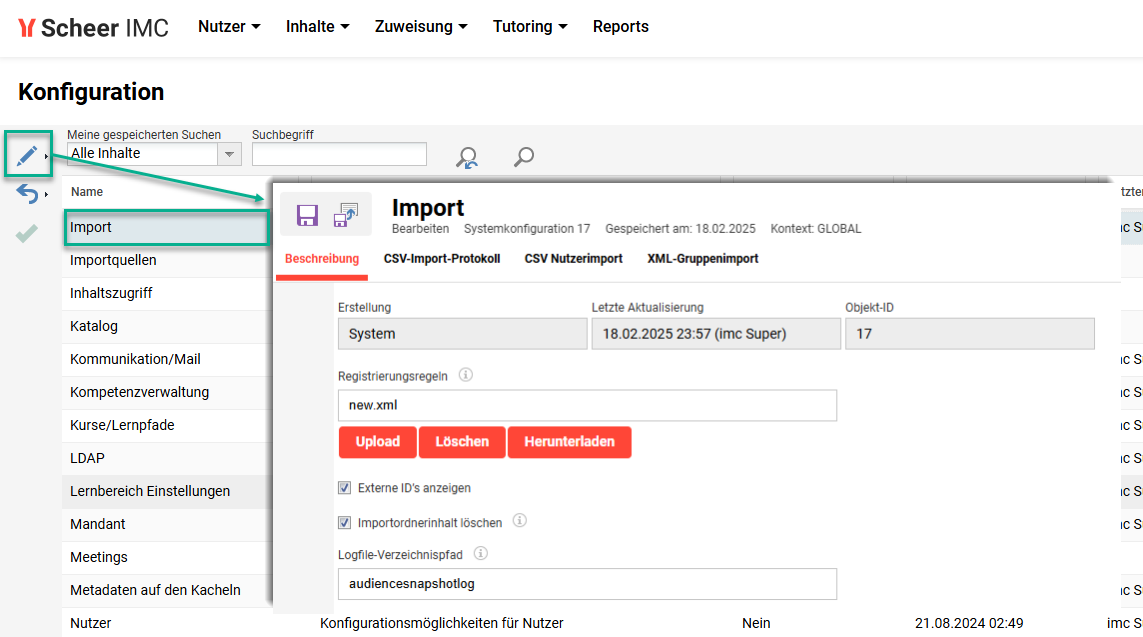Viewport: 1143px width, 637px height.
Task: Open the XML-Gruppenimport tab
Action: pyautogui.click(x=702, y=258)
